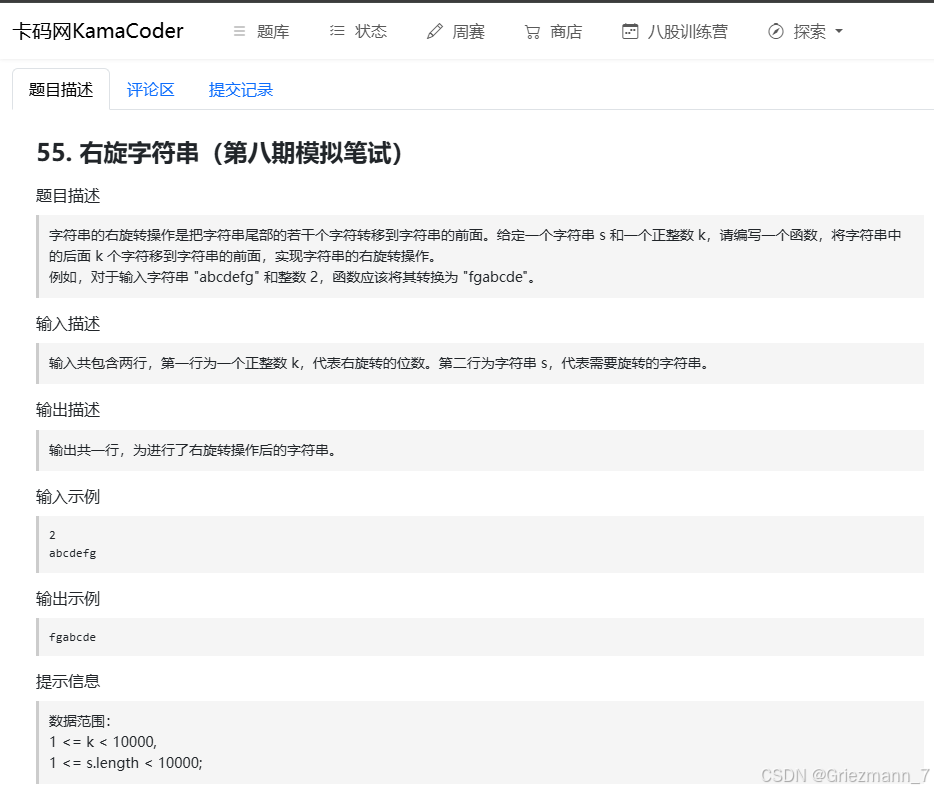Select the 题目描述 tab

[61, 89]
